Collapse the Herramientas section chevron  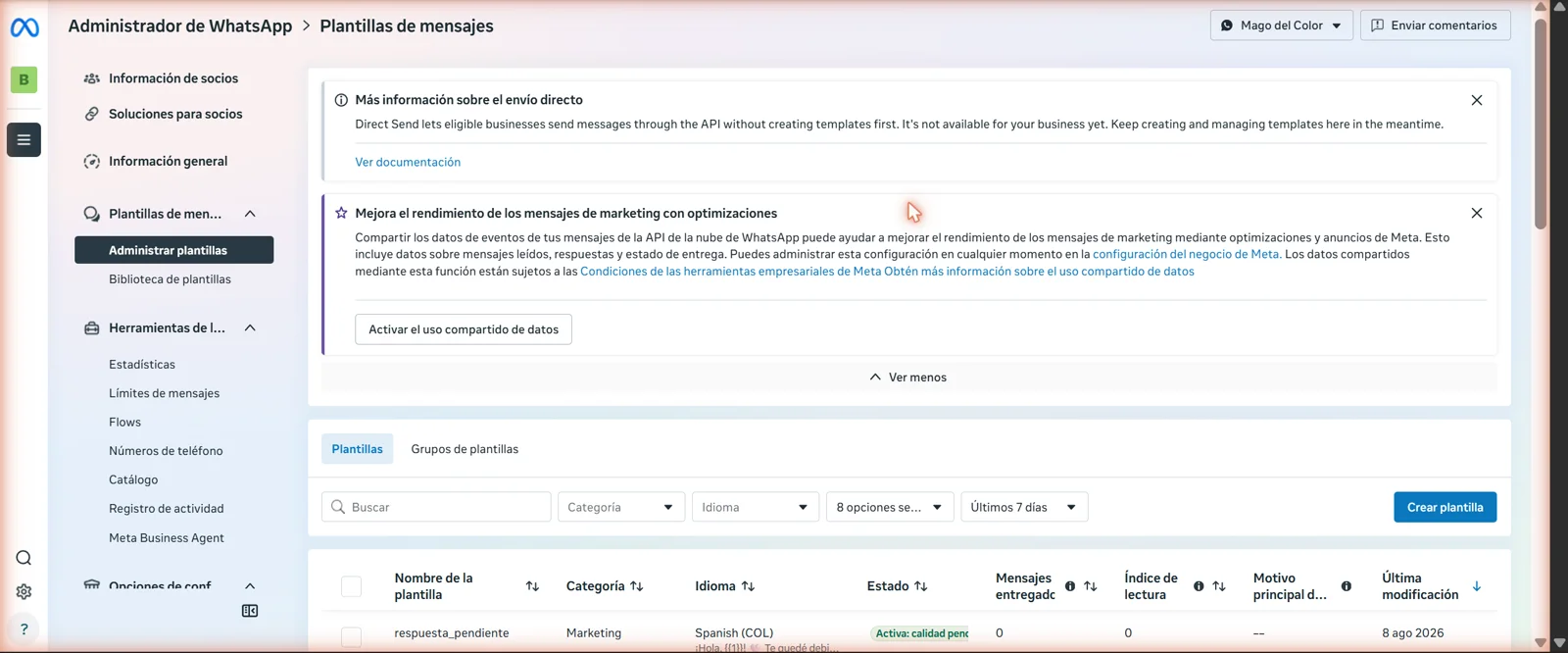(x=250, y=328)
